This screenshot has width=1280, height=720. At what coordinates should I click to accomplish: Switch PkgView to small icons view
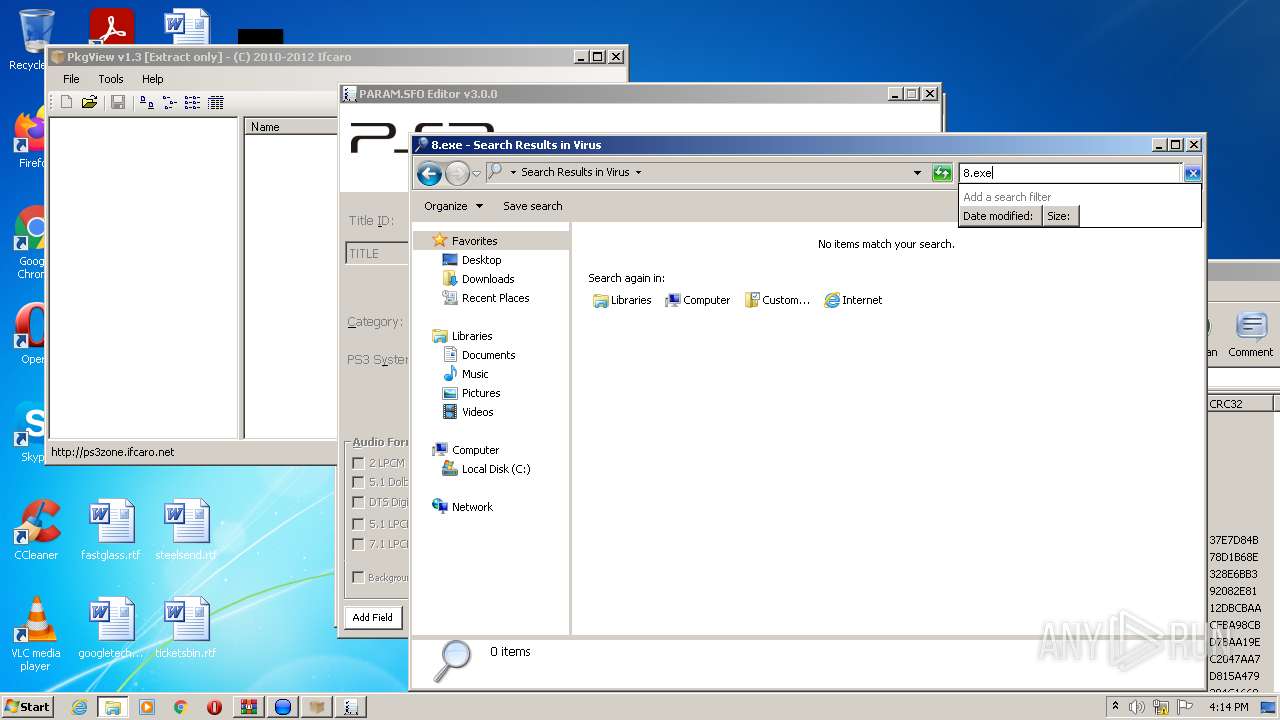[x=170, y=102]
